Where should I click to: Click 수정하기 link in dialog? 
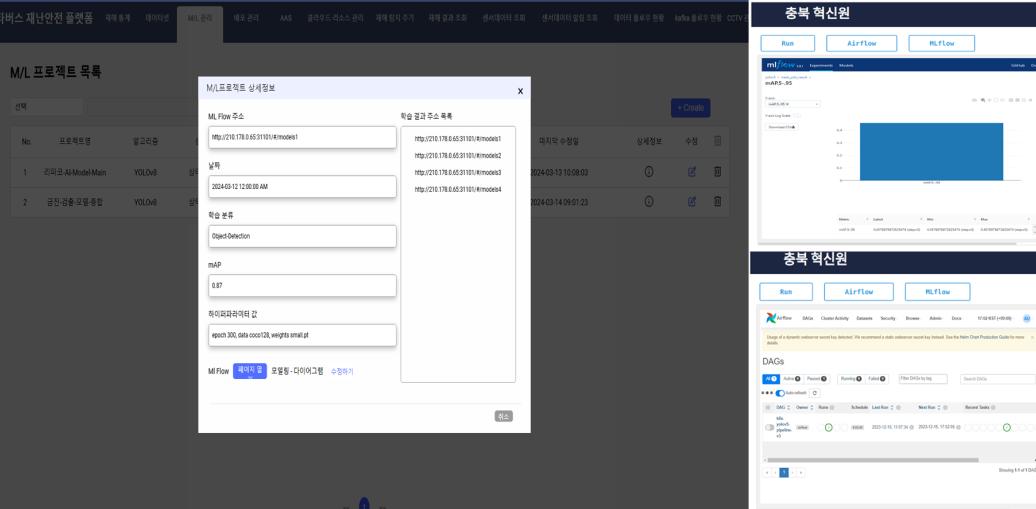pos(342,372)
